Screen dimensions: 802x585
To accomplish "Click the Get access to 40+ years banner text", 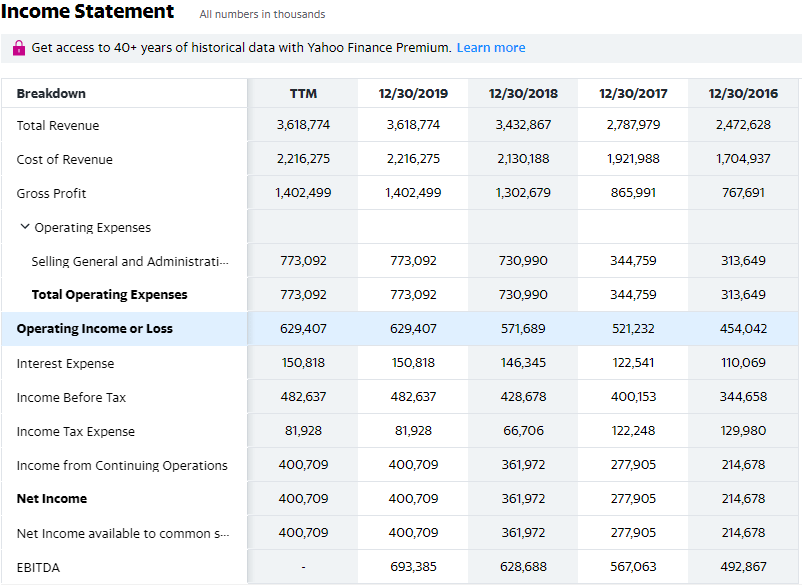I will (x=241, y=48).
